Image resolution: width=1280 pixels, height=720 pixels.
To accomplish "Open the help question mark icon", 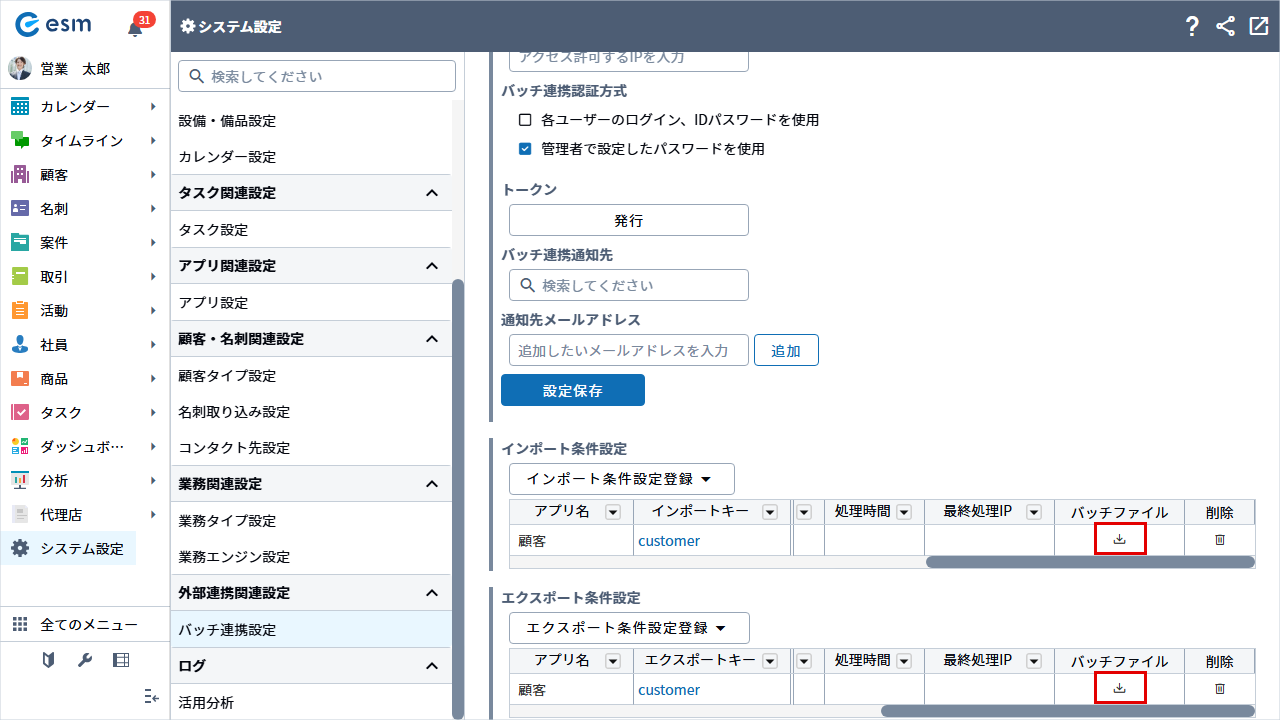I will pos(1192,27).
